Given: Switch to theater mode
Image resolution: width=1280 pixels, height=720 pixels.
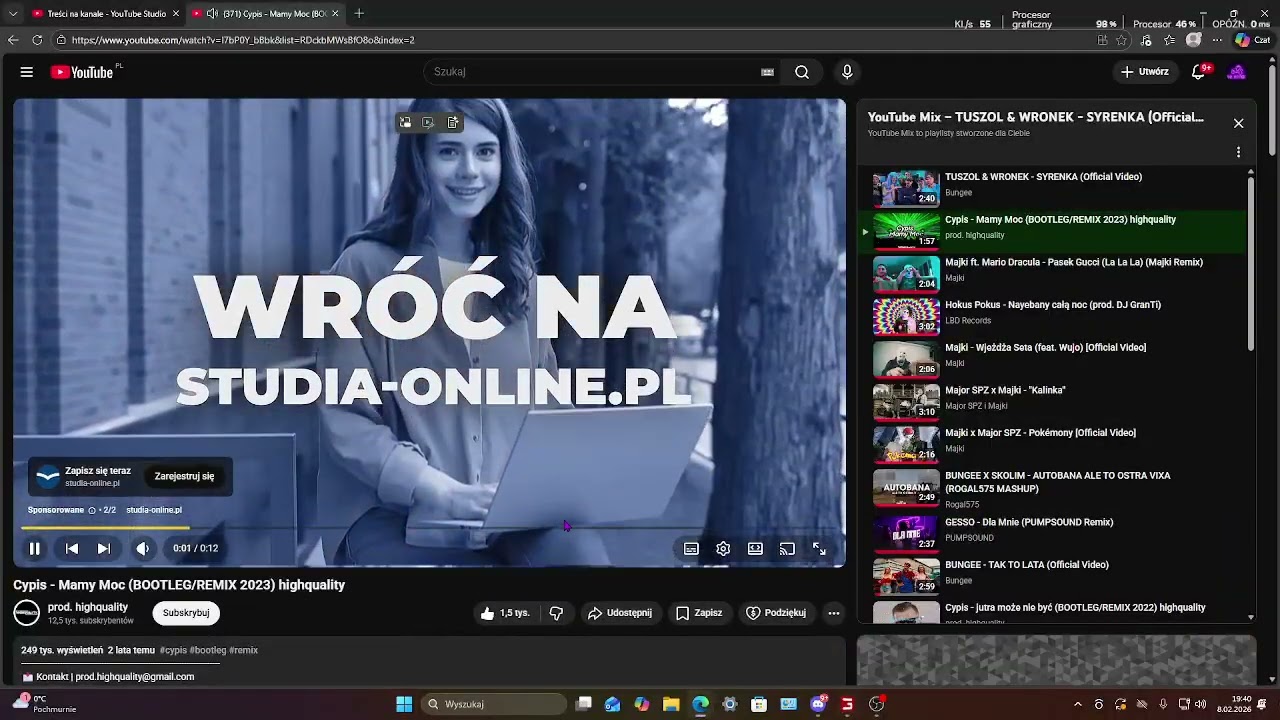Looking at the screenshot, I should [x=755, y=548].
